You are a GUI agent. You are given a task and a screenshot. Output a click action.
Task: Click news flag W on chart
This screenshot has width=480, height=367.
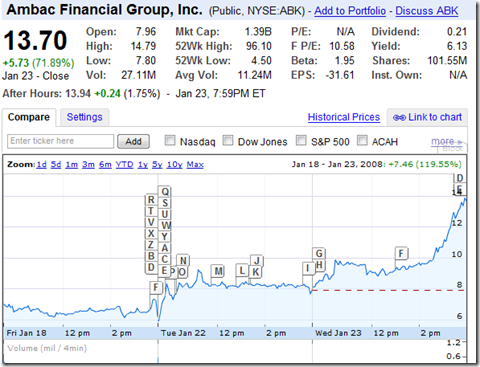point(166,226)
